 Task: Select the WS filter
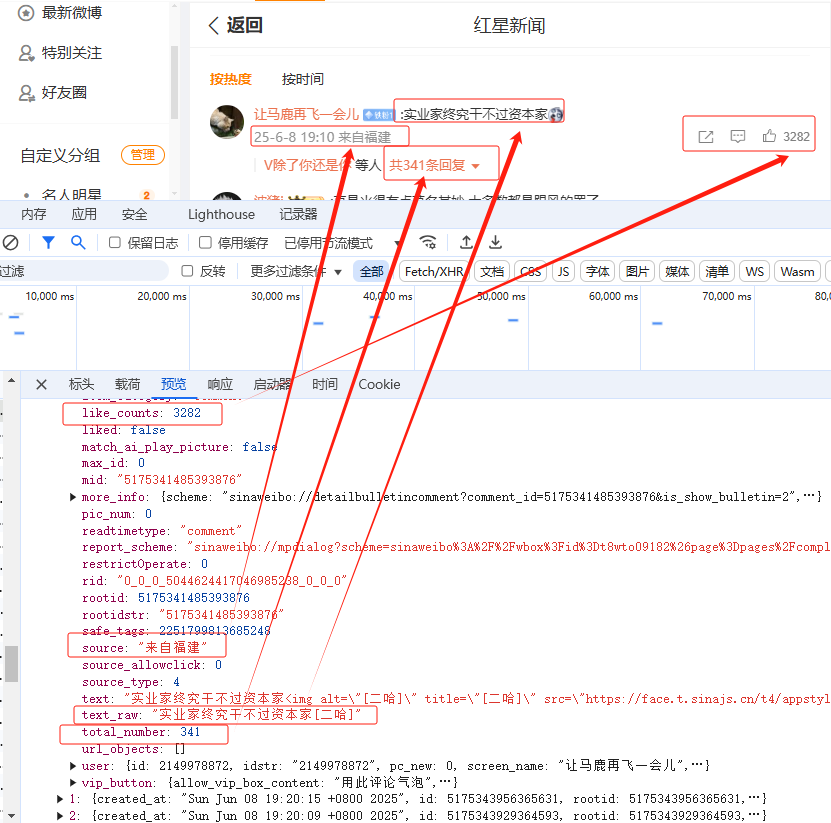[754, 272]
